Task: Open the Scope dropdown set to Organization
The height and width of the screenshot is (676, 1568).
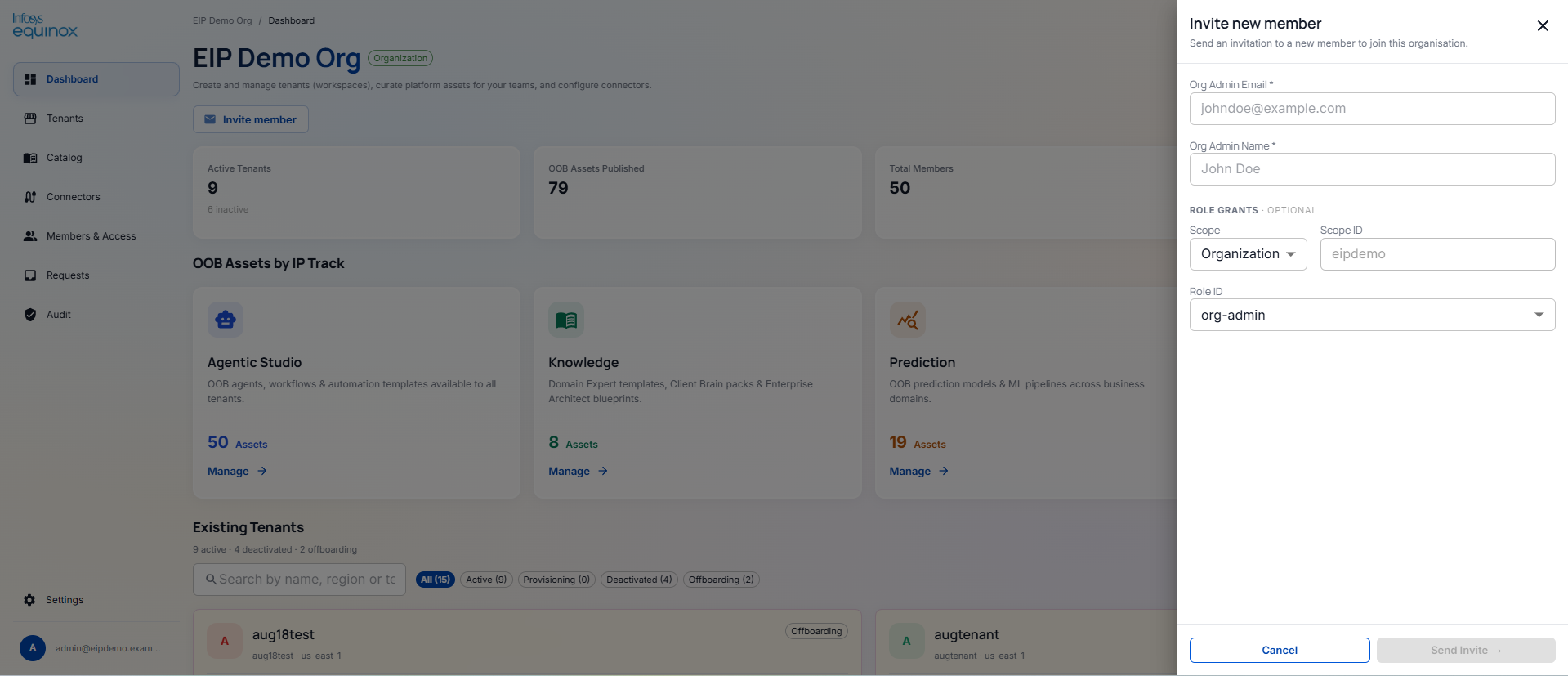Action: point(1249,254)
